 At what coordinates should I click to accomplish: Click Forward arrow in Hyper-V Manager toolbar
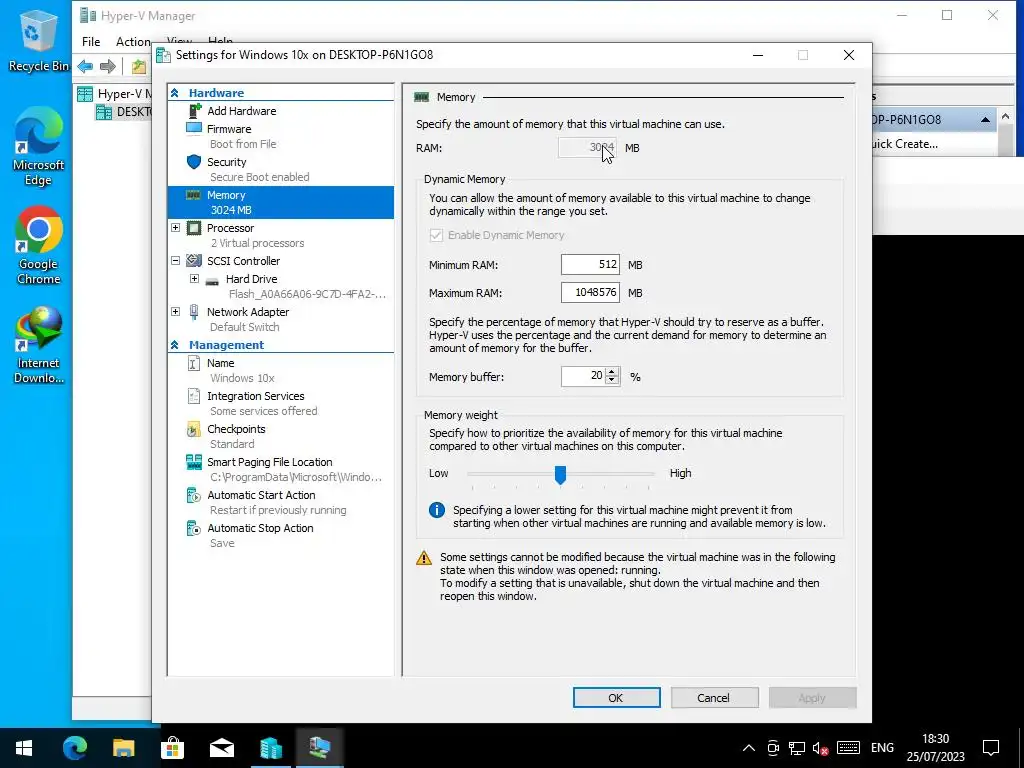pos(108,66)
